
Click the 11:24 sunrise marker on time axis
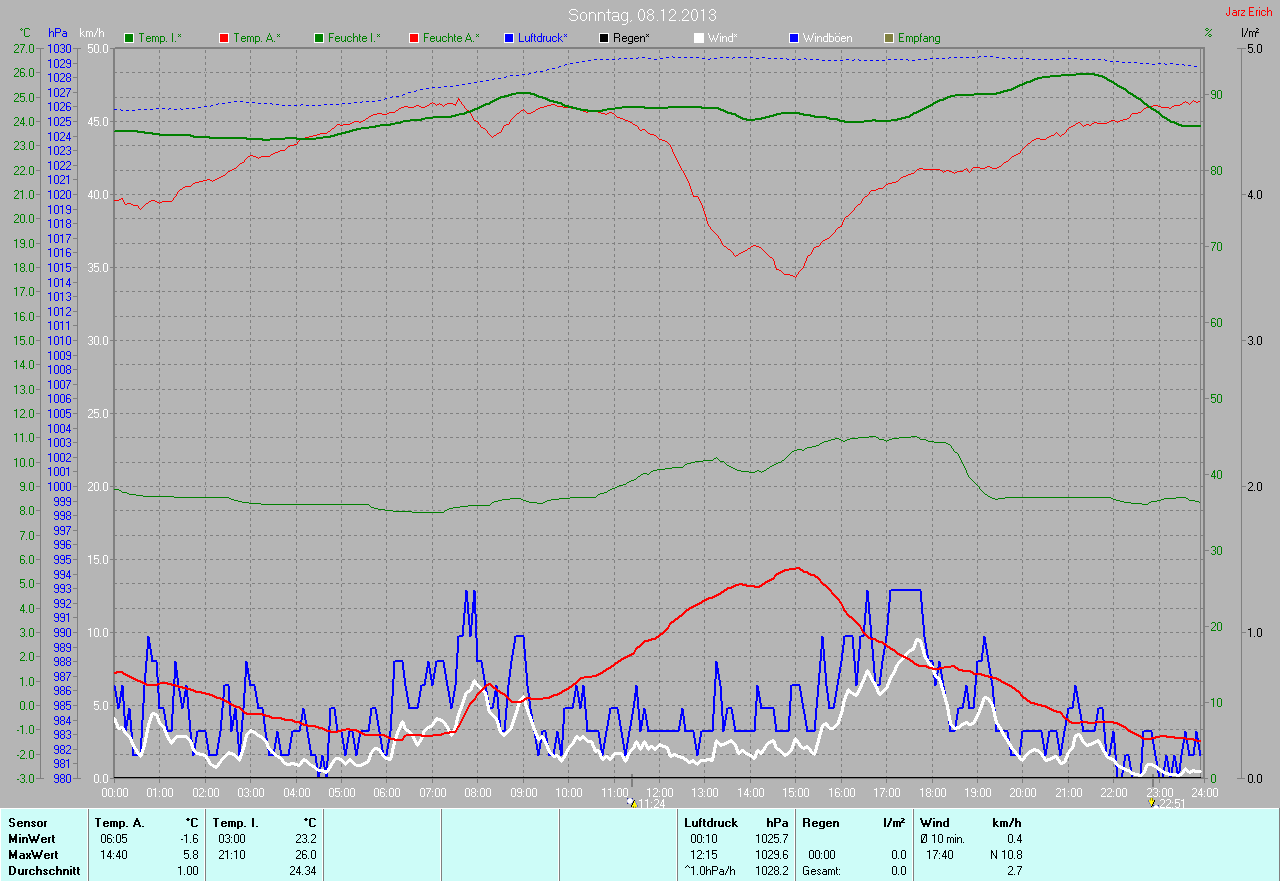(x=648, y=803)
